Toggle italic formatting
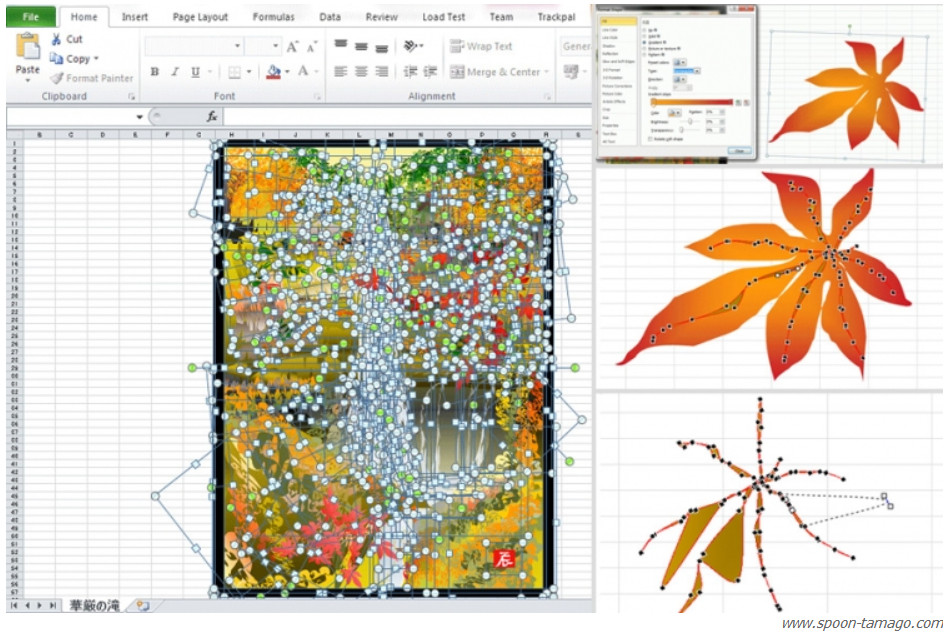The image size is (950, 639). pos(175,72)
